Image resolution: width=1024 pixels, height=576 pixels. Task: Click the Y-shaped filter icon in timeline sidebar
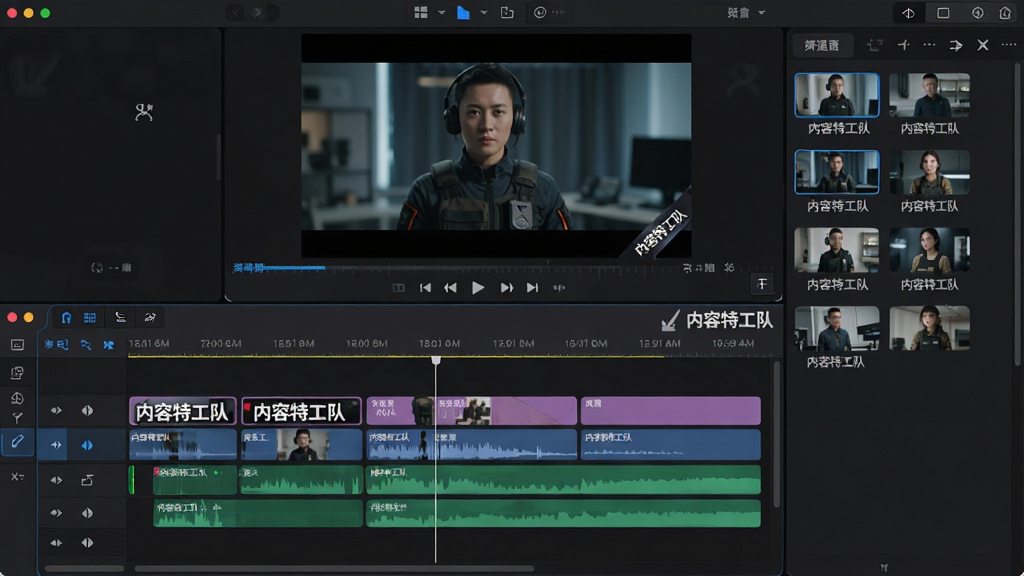click(18, 418)
